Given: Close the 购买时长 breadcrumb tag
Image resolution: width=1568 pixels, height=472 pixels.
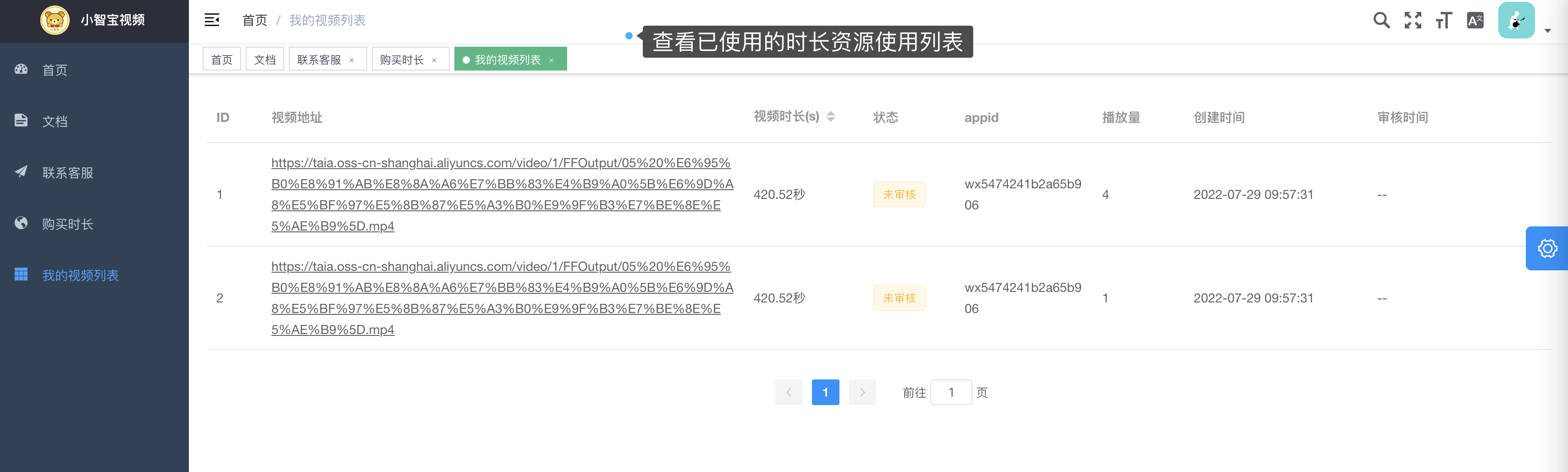Looking at the screenshot, I should (x=434, y=60).
